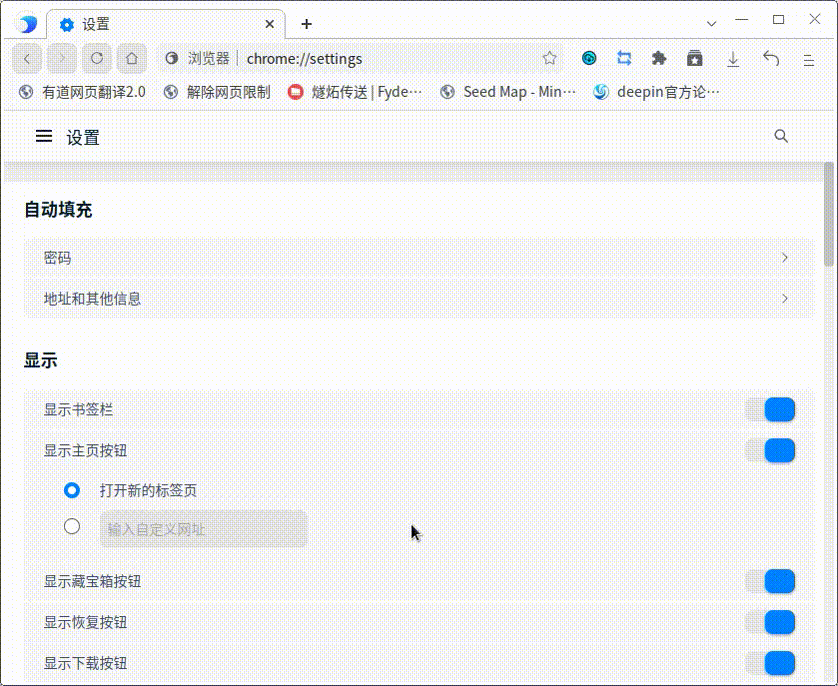This screenshot has height=686, width=838.
Task: Click the custom URL input field
Action: [x=203, y=528]
